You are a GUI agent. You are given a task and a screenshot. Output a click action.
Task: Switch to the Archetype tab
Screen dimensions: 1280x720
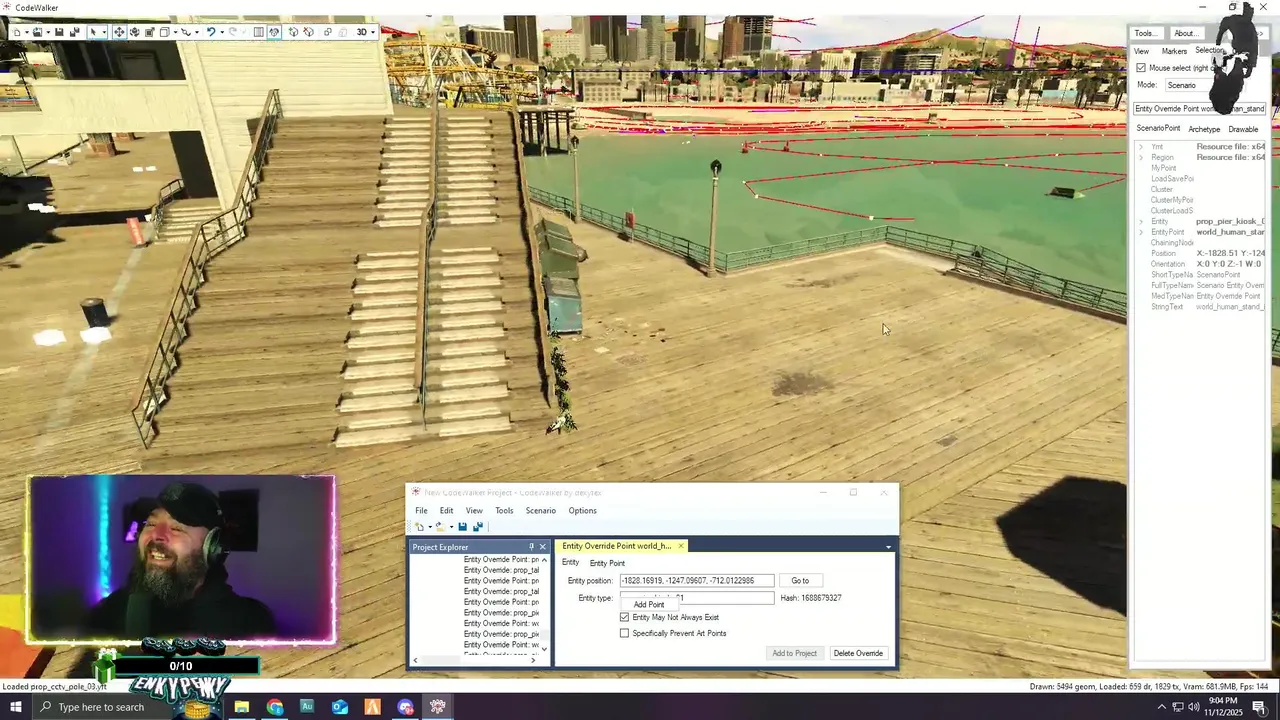click(x=1204, y=129)
